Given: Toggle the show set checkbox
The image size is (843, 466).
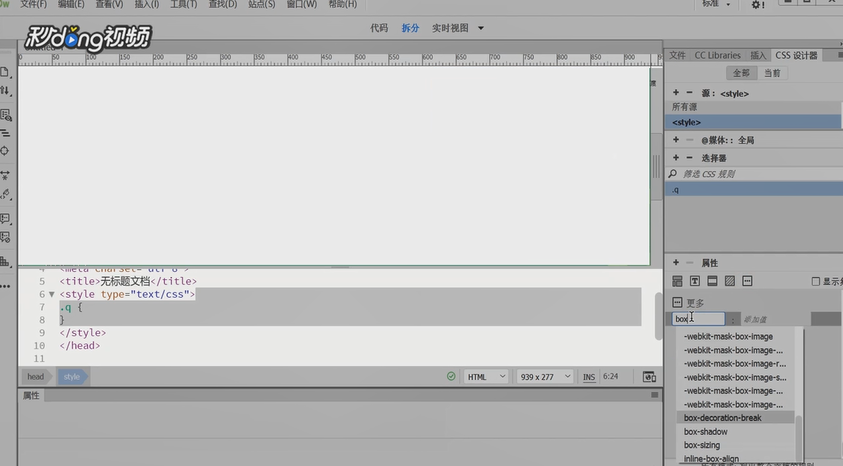Looking at the screenshot, I should point(816,282).
